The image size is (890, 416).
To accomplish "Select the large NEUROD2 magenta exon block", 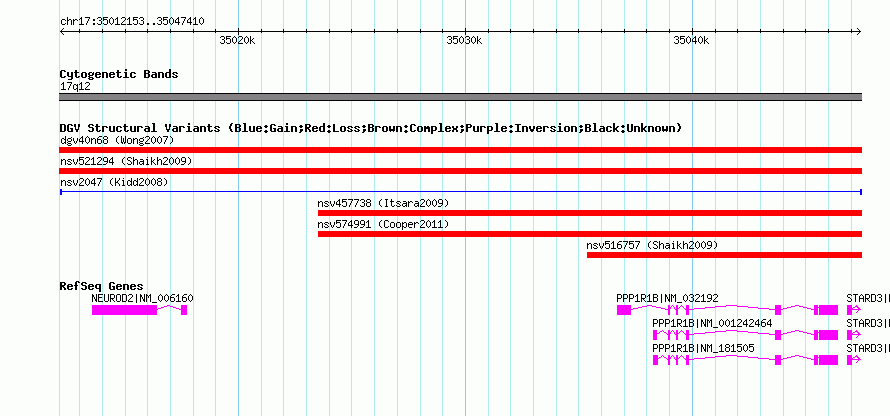I will pyautogui.click(x=124, y=310).
